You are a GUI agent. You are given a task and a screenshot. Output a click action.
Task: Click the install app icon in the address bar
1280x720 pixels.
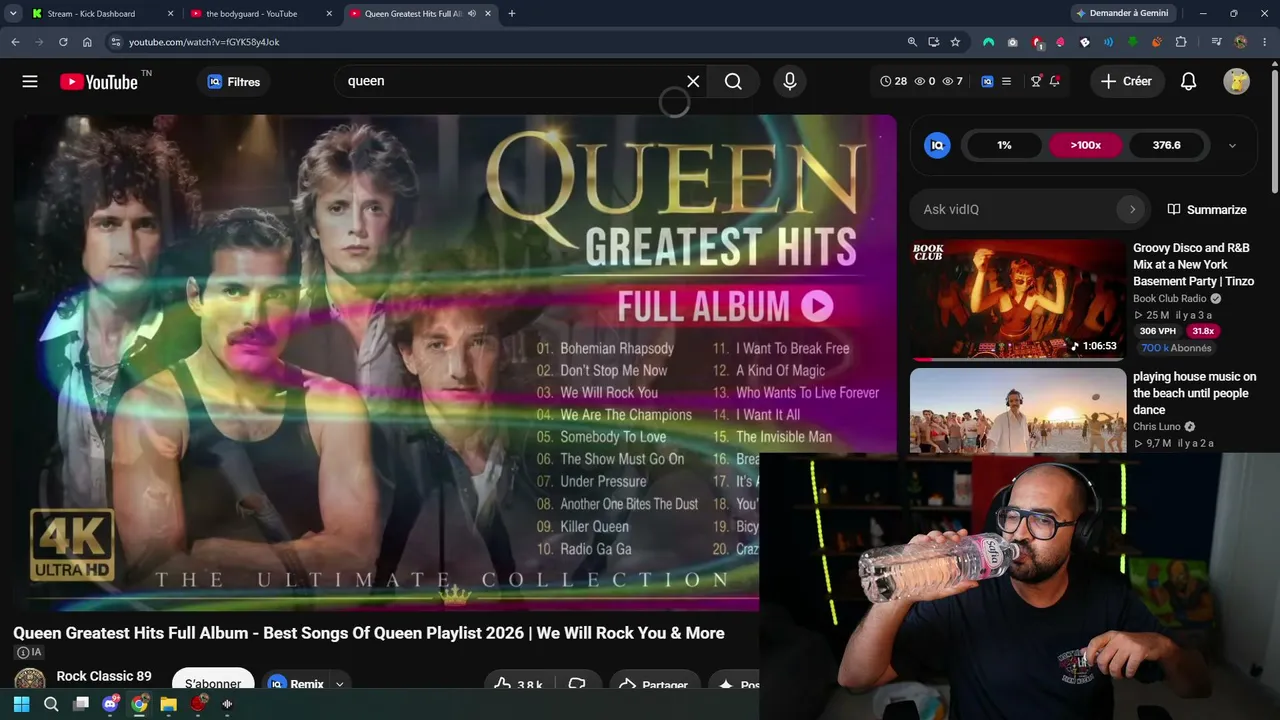933,42
